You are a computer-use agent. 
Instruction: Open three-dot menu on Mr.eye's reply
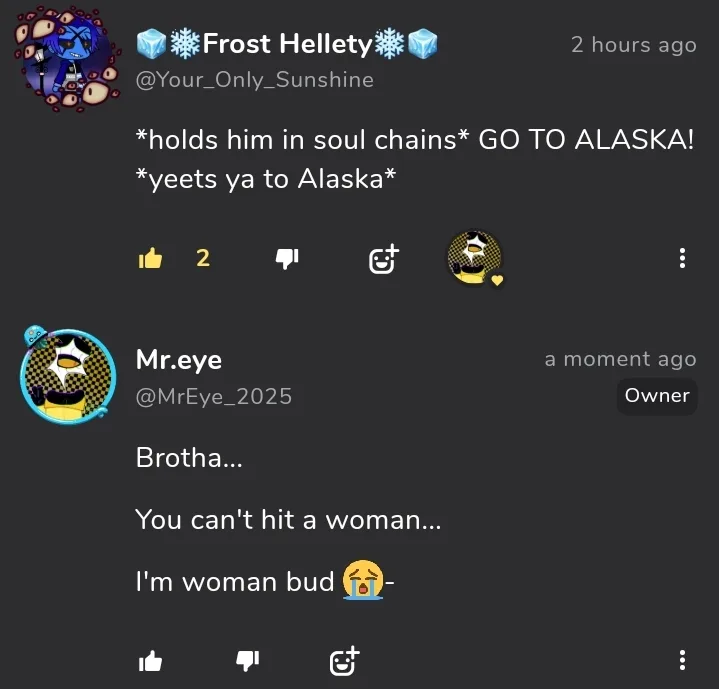pos(682,660)
